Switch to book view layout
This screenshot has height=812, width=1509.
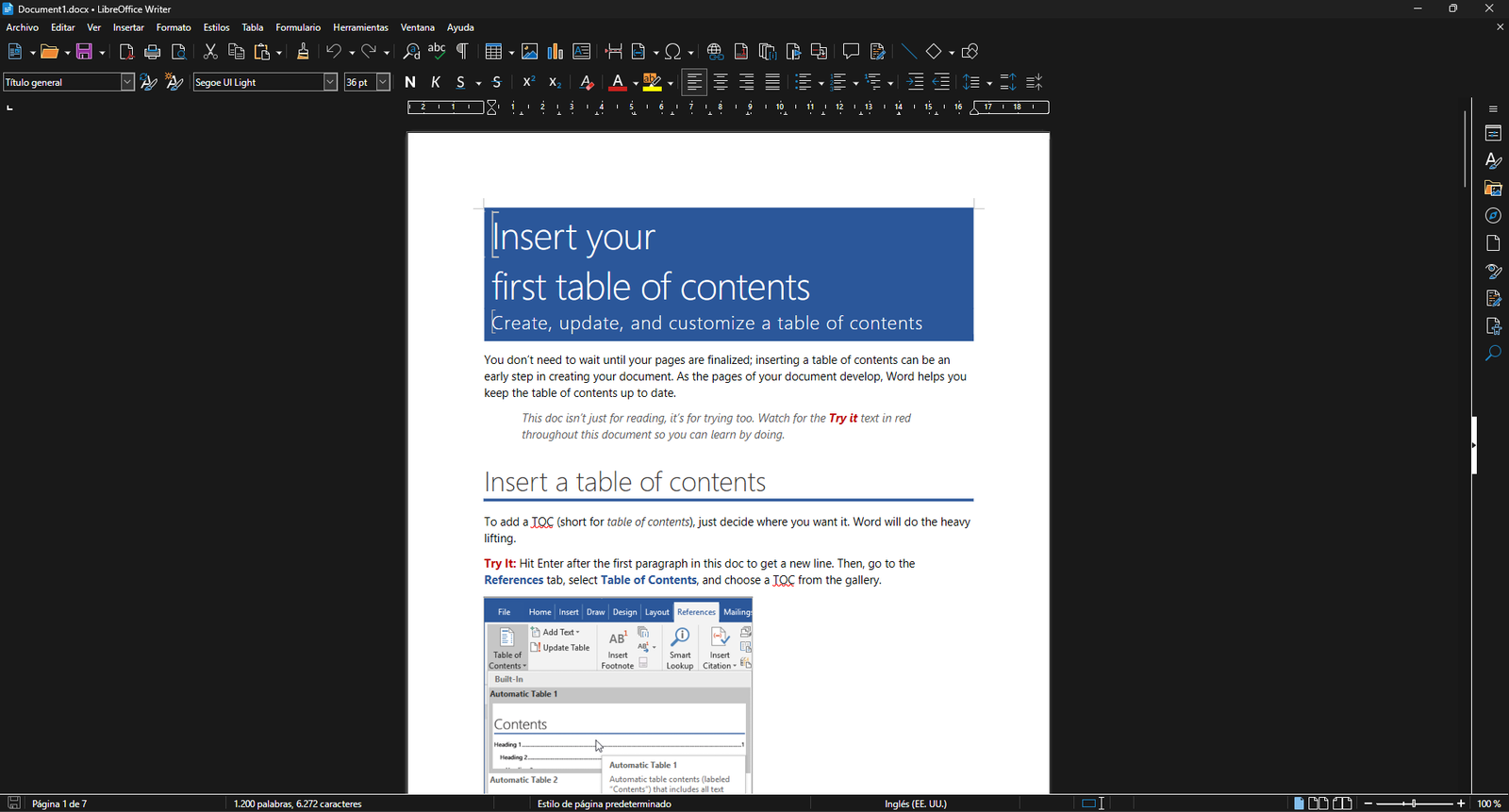point(1343,804)
